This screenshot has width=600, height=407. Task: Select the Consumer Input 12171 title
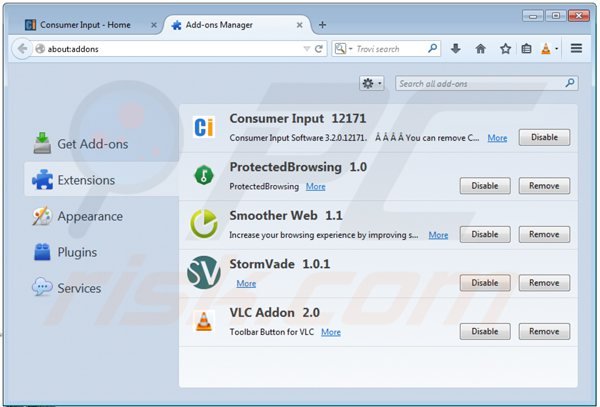298,119
